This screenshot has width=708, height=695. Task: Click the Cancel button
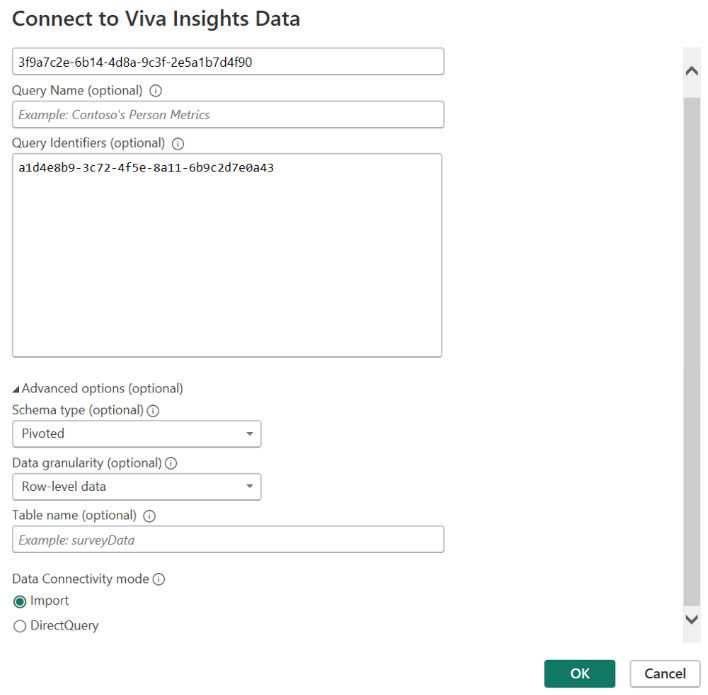pos(665,674)
